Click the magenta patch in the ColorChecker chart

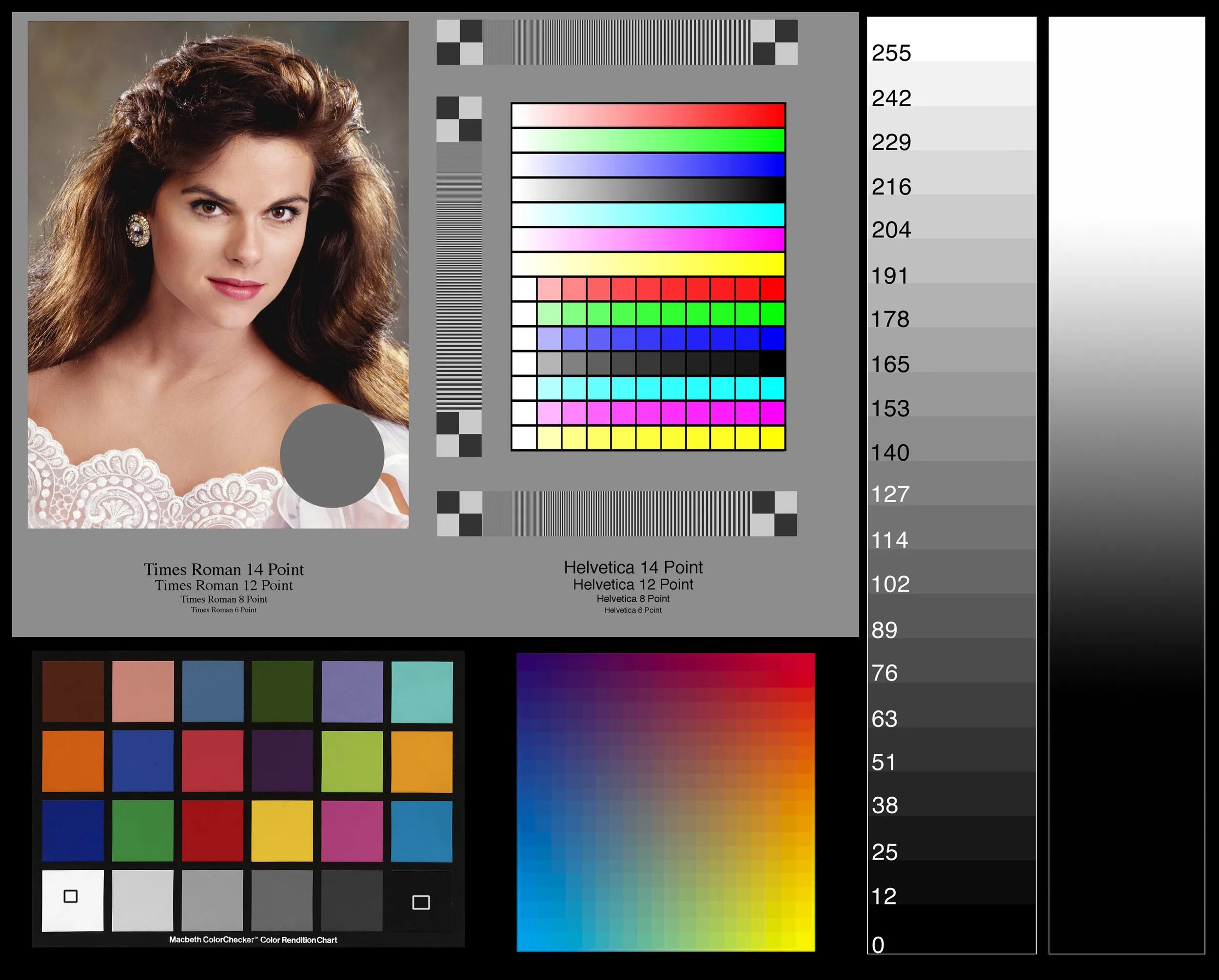pyautogui.click(x=352, y=831)
